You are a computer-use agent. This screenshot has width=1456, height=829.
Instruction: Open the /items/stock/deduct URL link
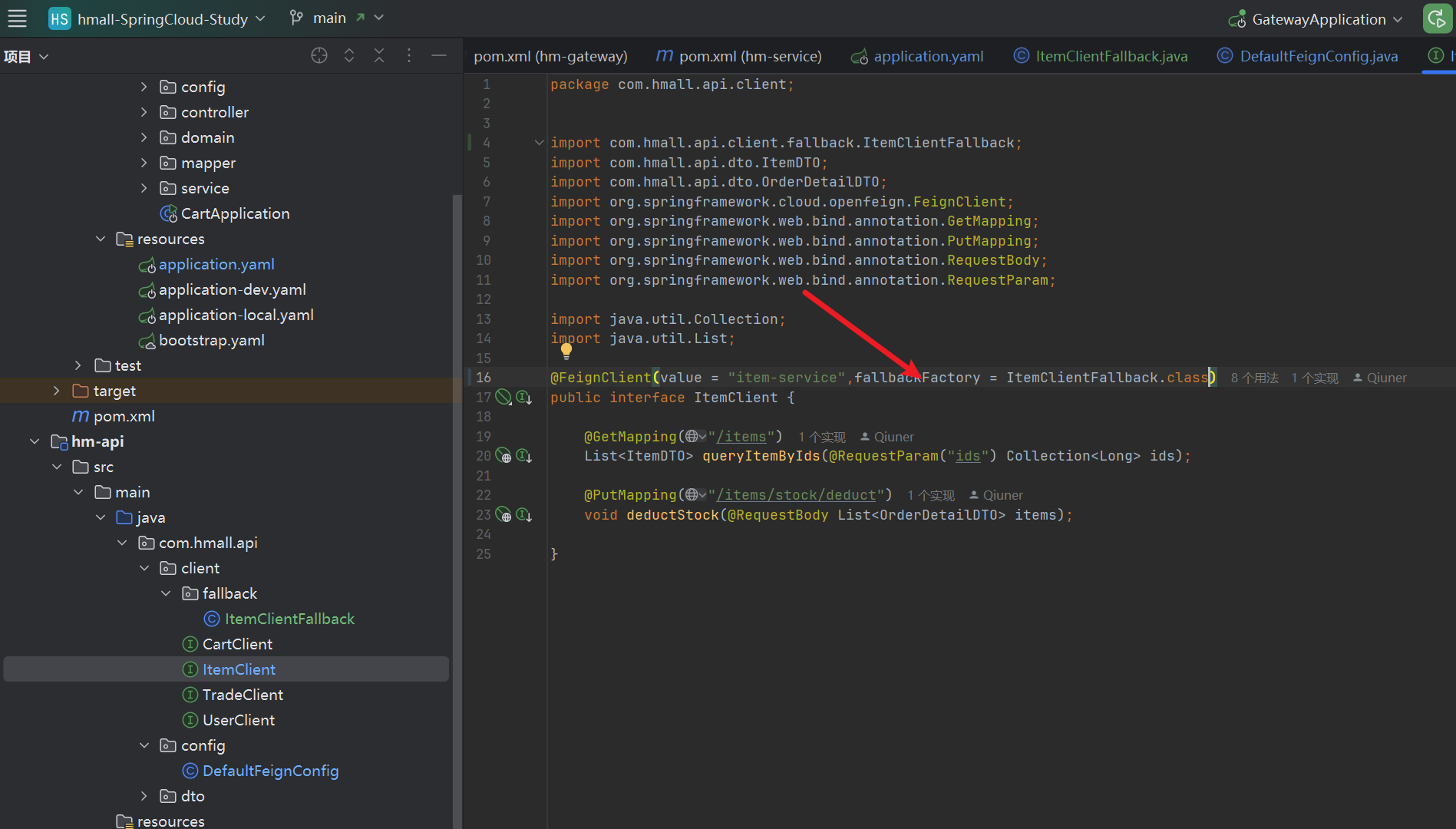click(796, 495)
